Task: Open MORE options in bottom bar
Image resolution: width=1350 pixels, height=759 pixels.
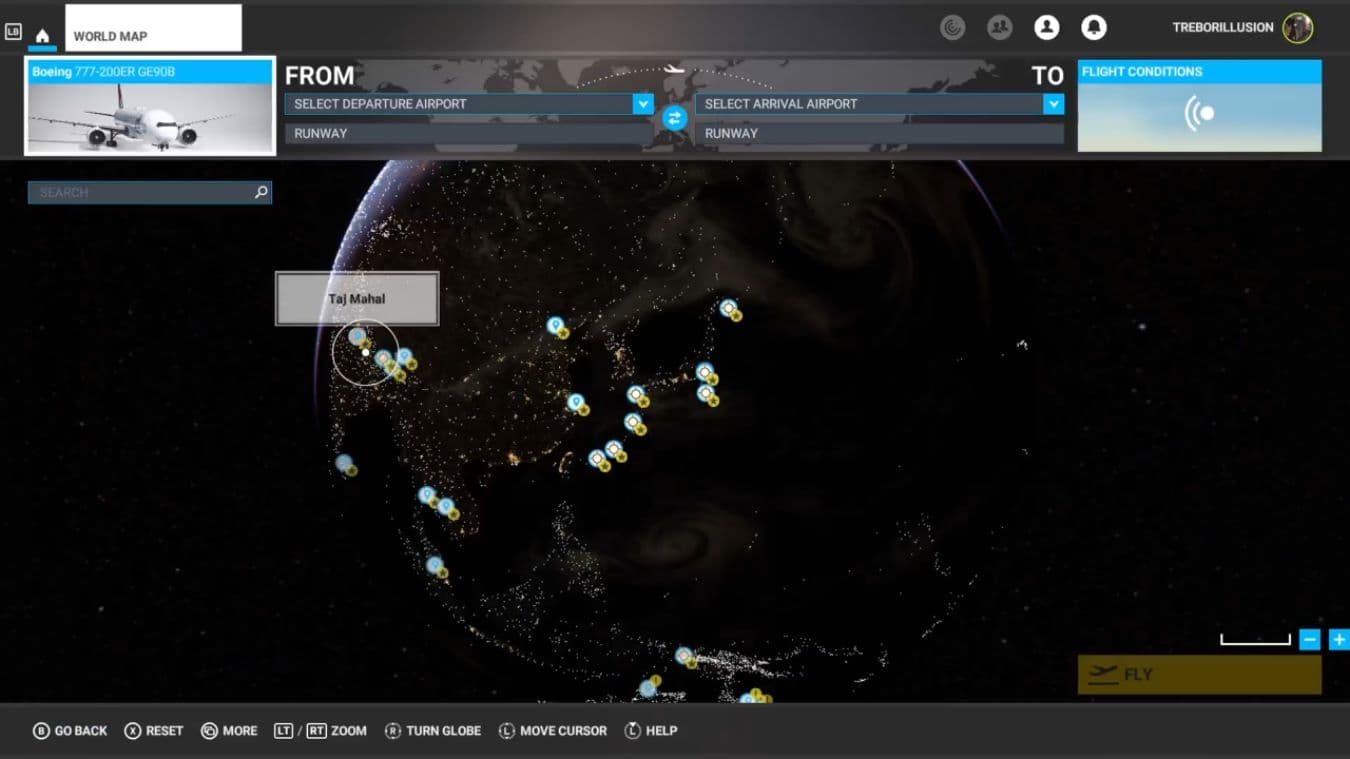Action: tap(229, 731)
